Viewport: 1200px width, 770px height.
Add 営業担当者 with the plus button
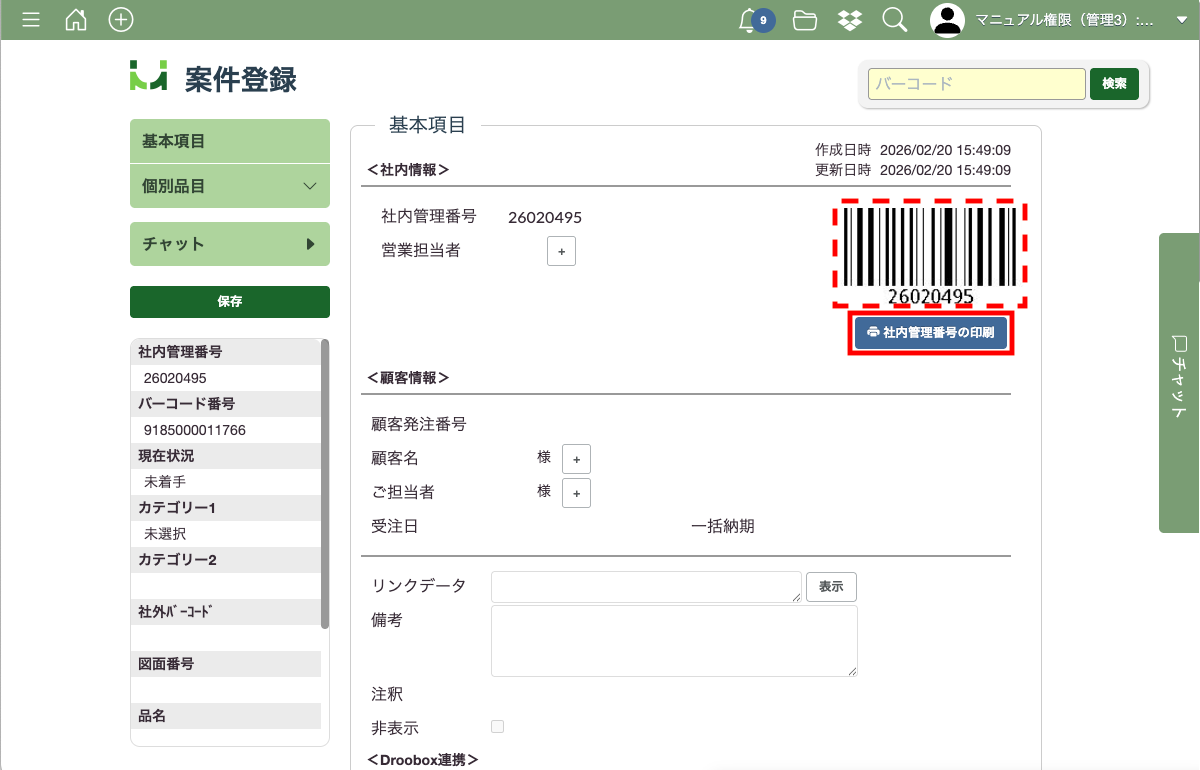coord(561,252)
